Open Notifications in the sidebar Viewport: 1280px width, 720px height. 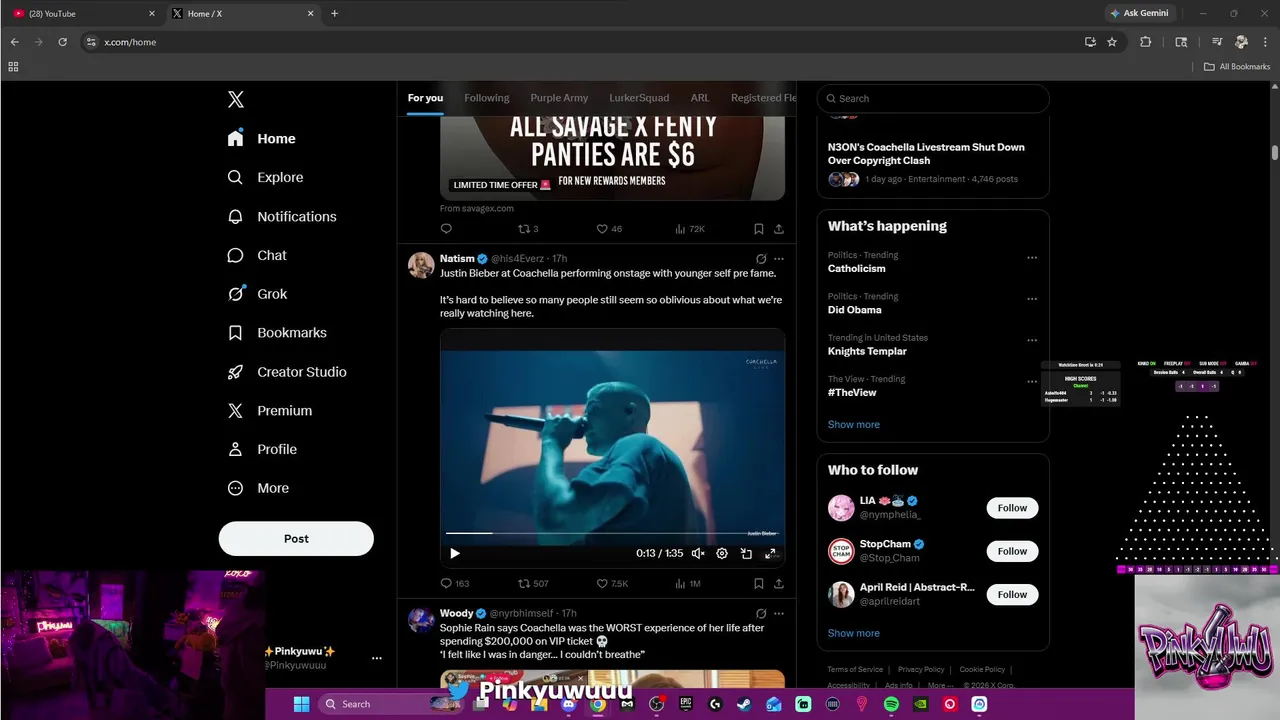point(282,216)
